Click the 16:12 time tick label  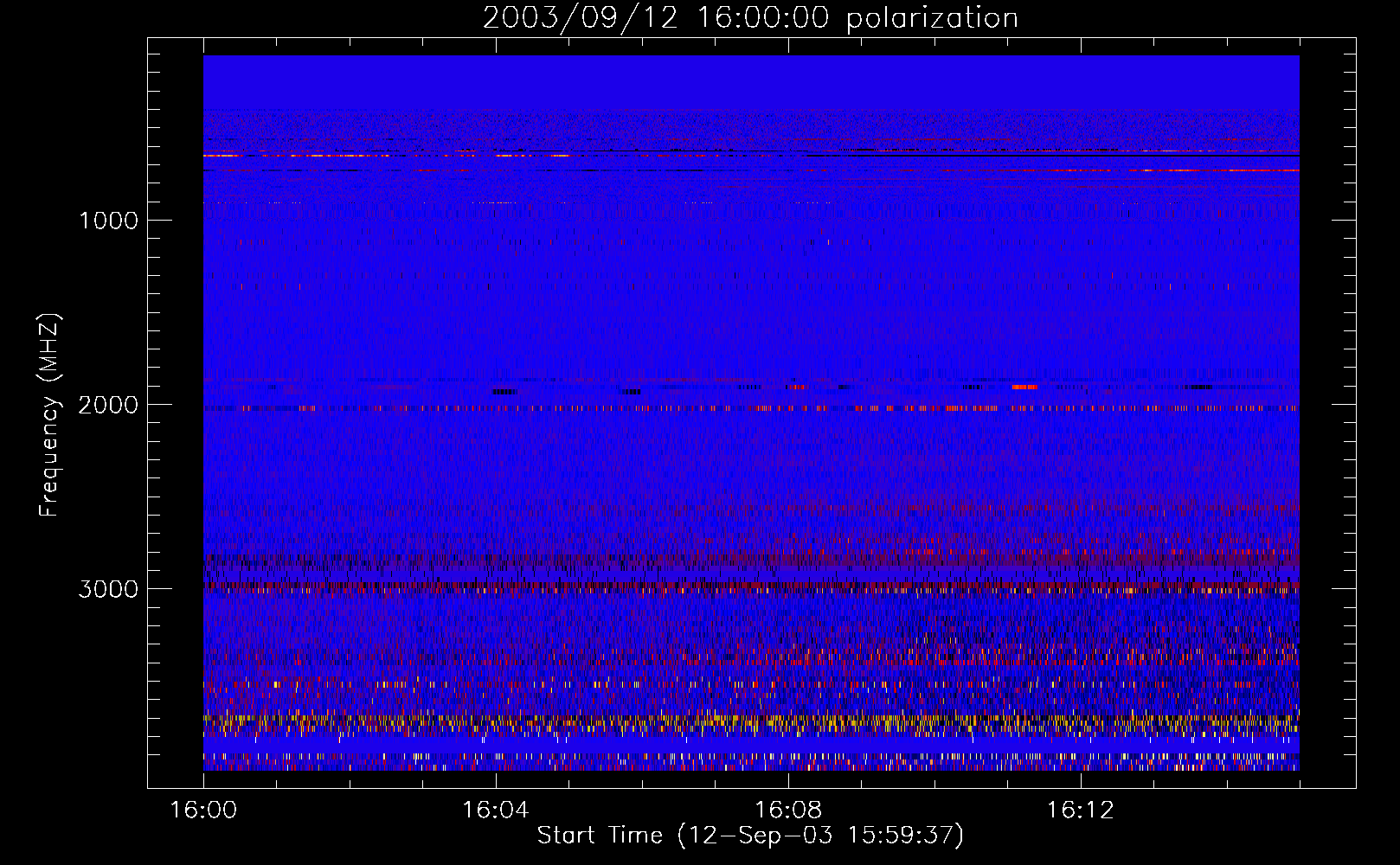tap(1080, 811)
